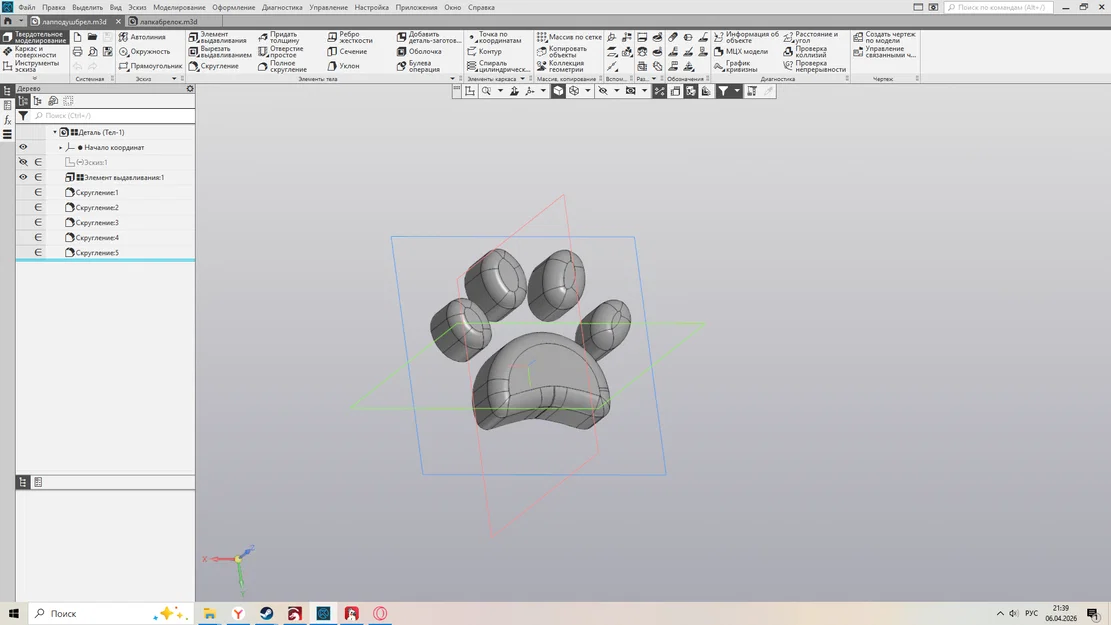
Task: Open the Моделирование menu
Action: (x=179, y=7)
